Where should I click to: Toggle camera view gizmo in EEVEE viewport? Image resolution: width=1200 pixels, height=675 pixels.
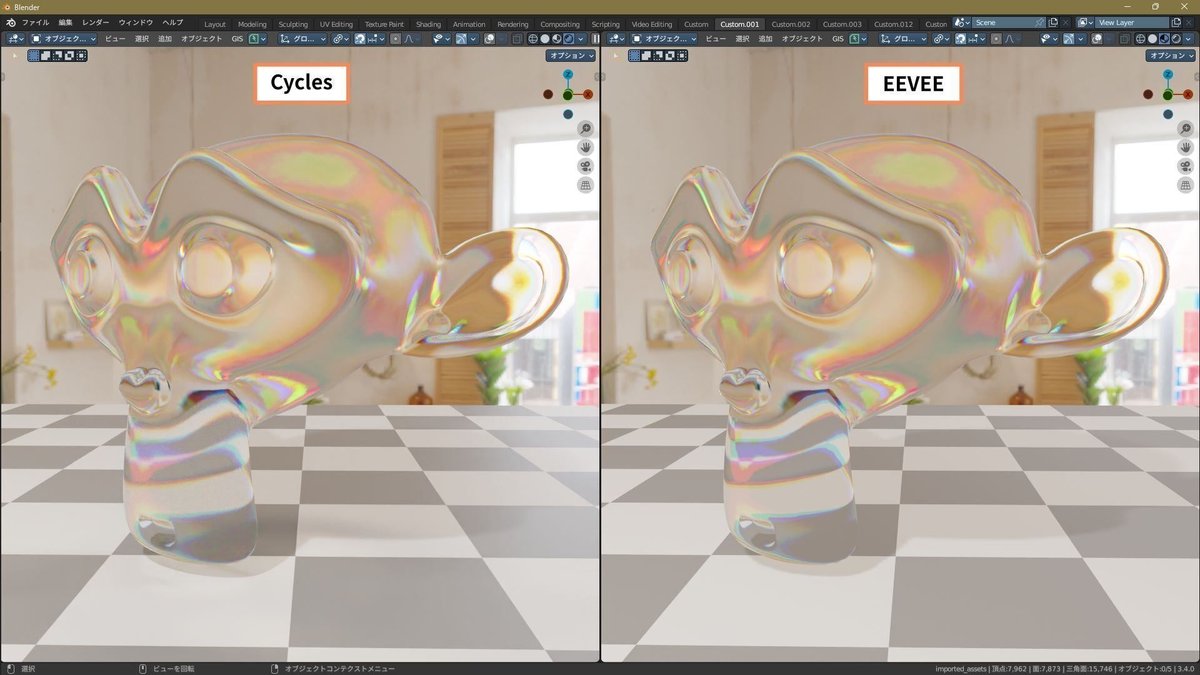[1185, 166]
